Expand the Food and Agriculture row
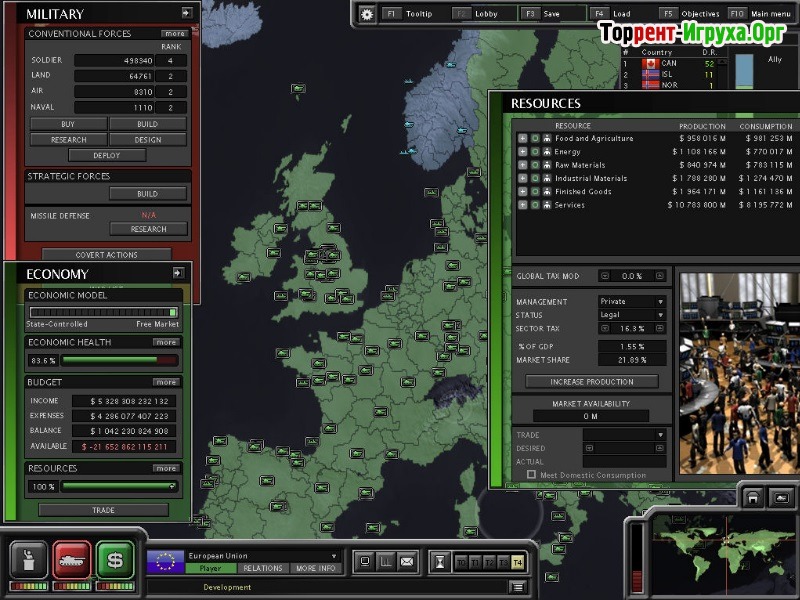The height and width of the screenshot is (600, 800). pos(522,139)
